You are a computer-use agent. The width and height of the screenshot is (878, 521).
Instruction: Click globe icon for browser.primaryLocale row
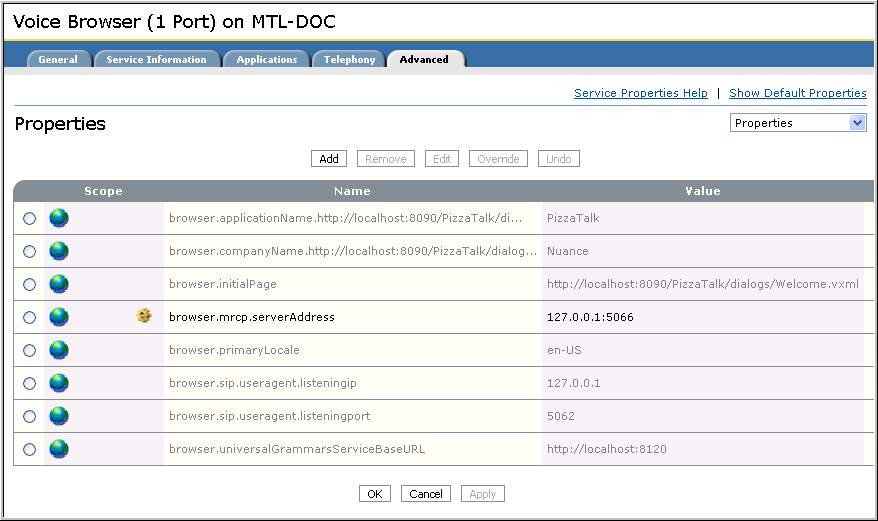coord(59,350)
